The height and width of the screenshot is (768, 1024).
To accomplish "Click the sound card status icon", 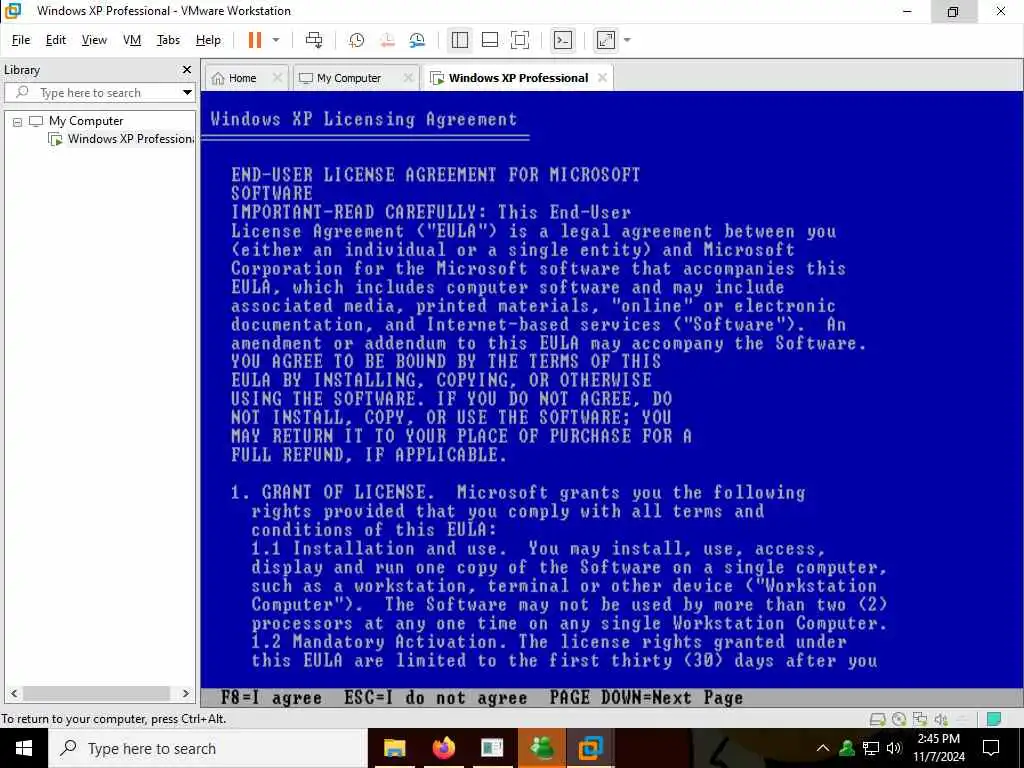I will 941,719.
